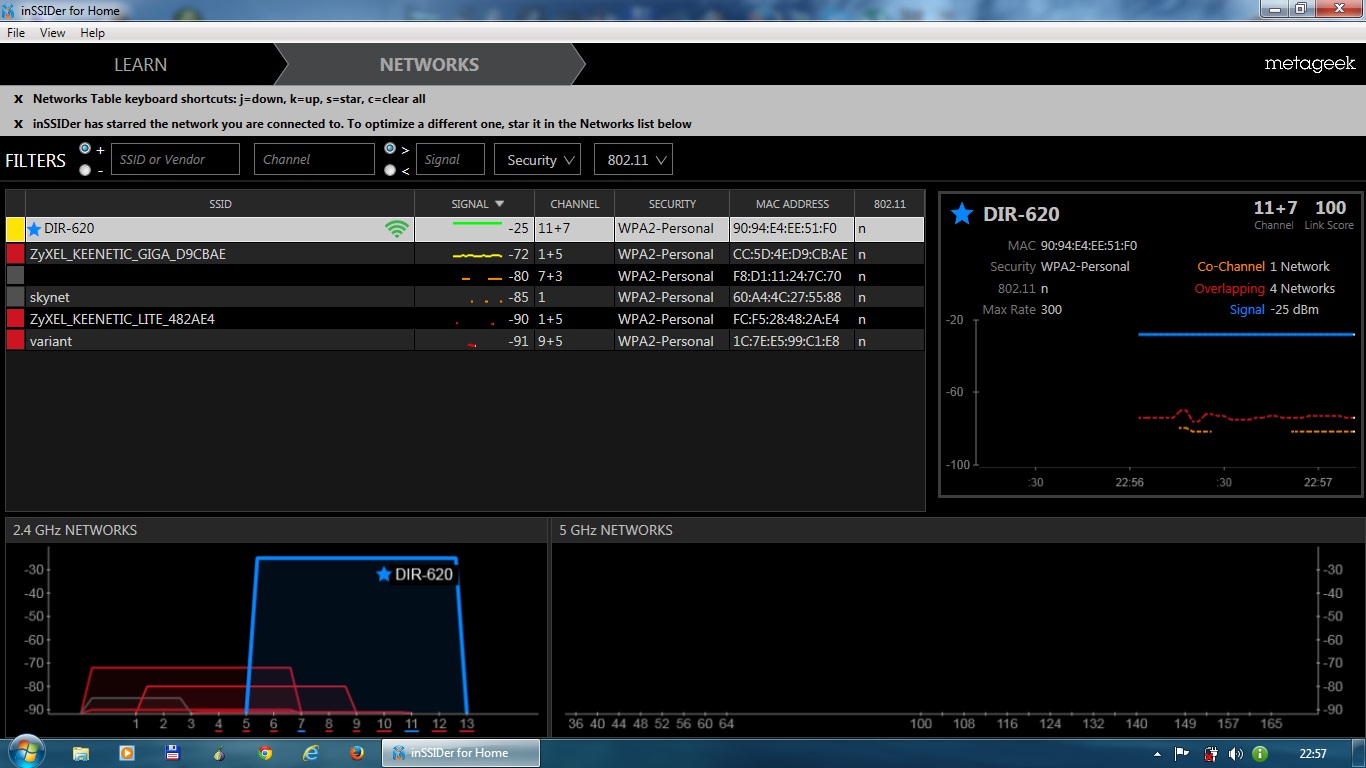Select the ZyXEL_KEENETIC_GIGA_D9CBAE network row
The image size is (1366, 768).
click(x=465, y=254)
